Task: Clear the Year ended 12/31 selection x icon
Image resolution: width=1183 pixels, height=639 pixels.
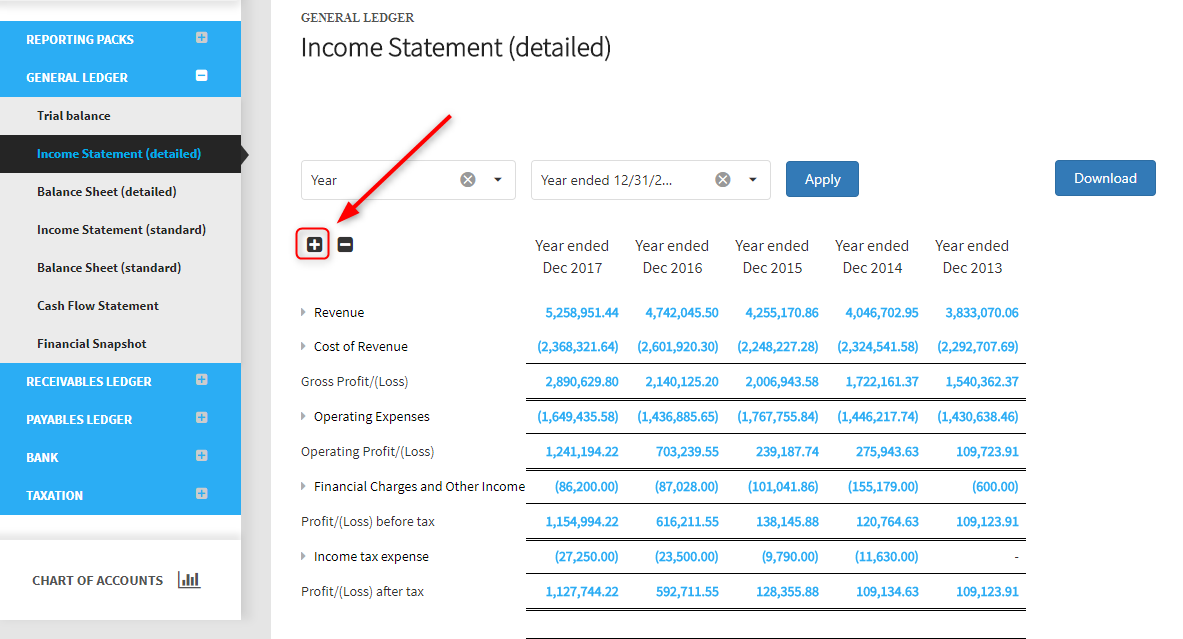Action: 723,180
